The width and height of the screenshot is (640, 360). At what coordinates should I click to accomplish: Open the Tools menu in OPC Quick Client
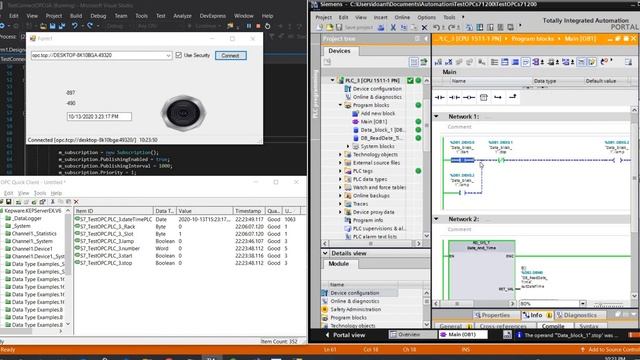pos(40,193)
